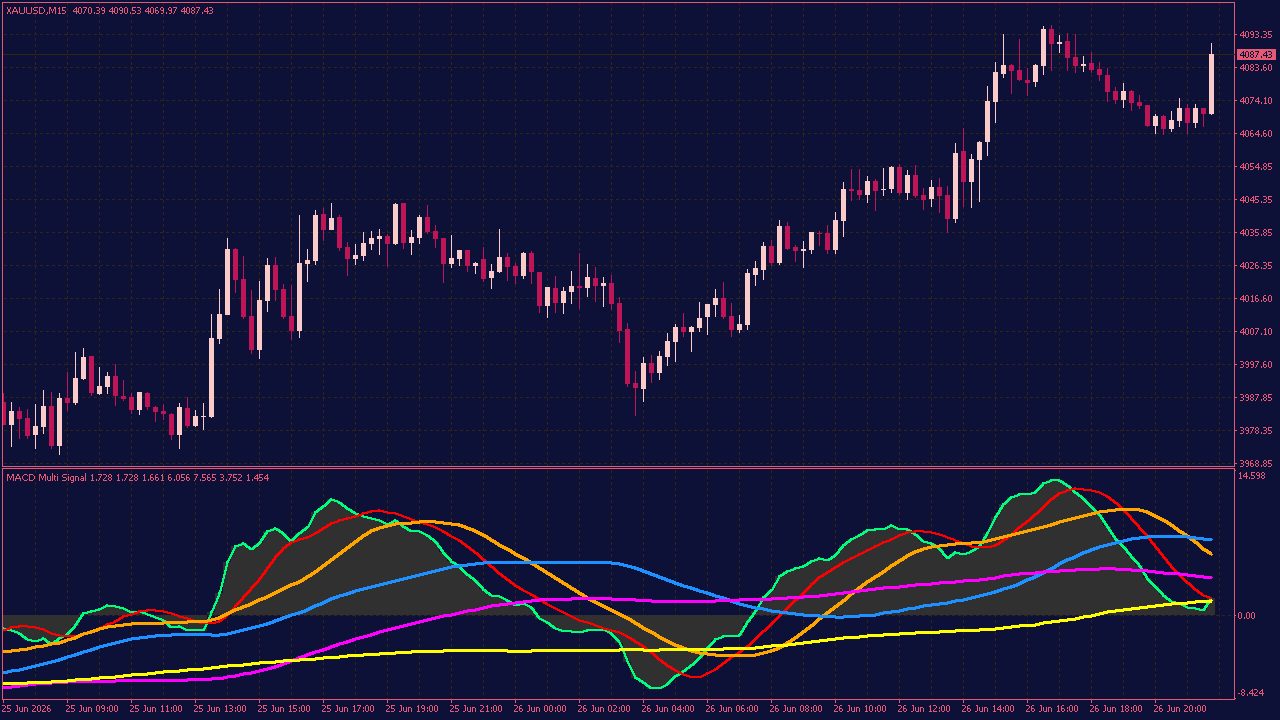
Task: Select the blue signal line in indicator
Action: 560,564
